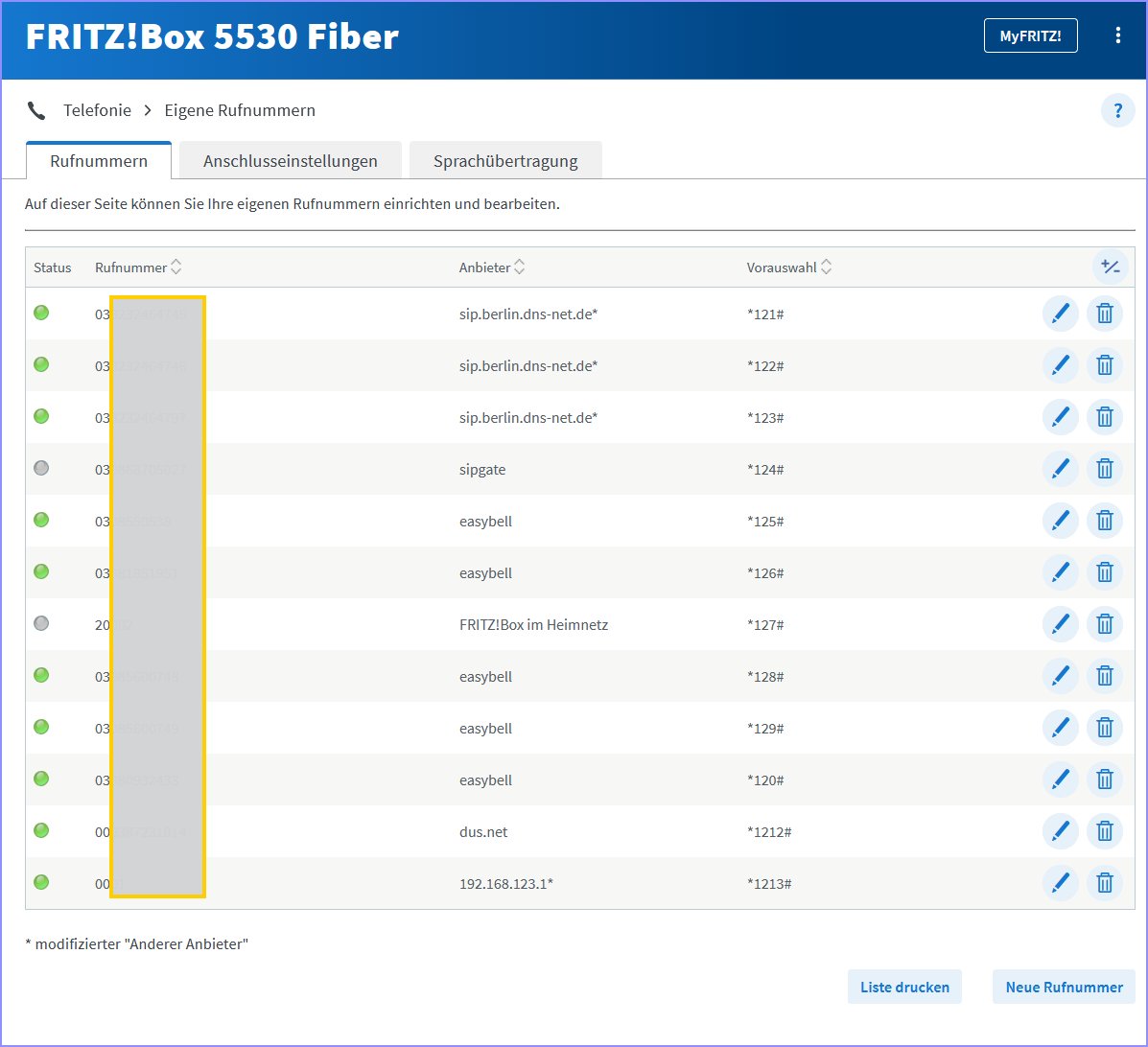This screenshot has height=1047, width=1148.
Task: Click the phone handset icon
Action: click(x=35, y=110)
